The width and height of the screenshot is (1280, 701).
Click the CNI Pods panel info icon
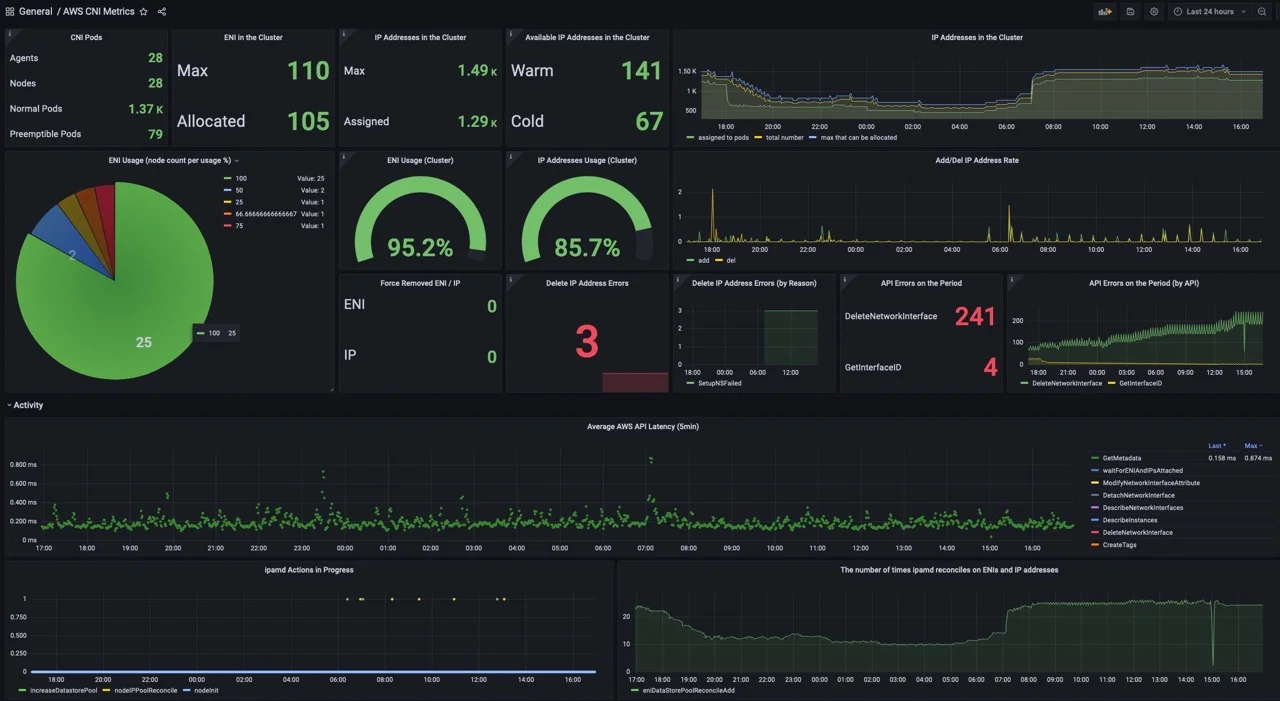(10, 34)
